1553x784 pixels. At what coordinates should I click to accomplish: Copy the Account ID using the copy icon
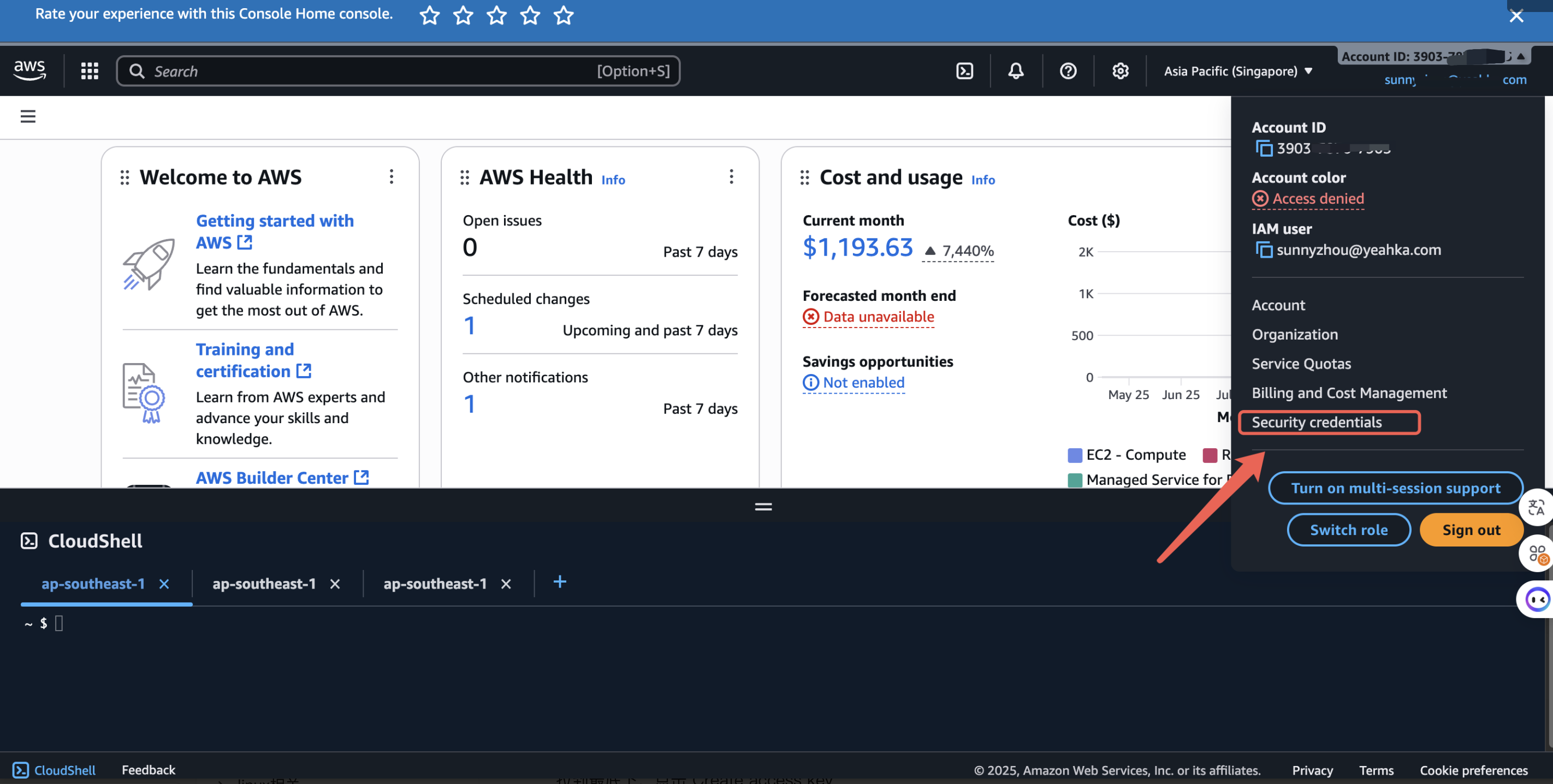point(1263,149)
